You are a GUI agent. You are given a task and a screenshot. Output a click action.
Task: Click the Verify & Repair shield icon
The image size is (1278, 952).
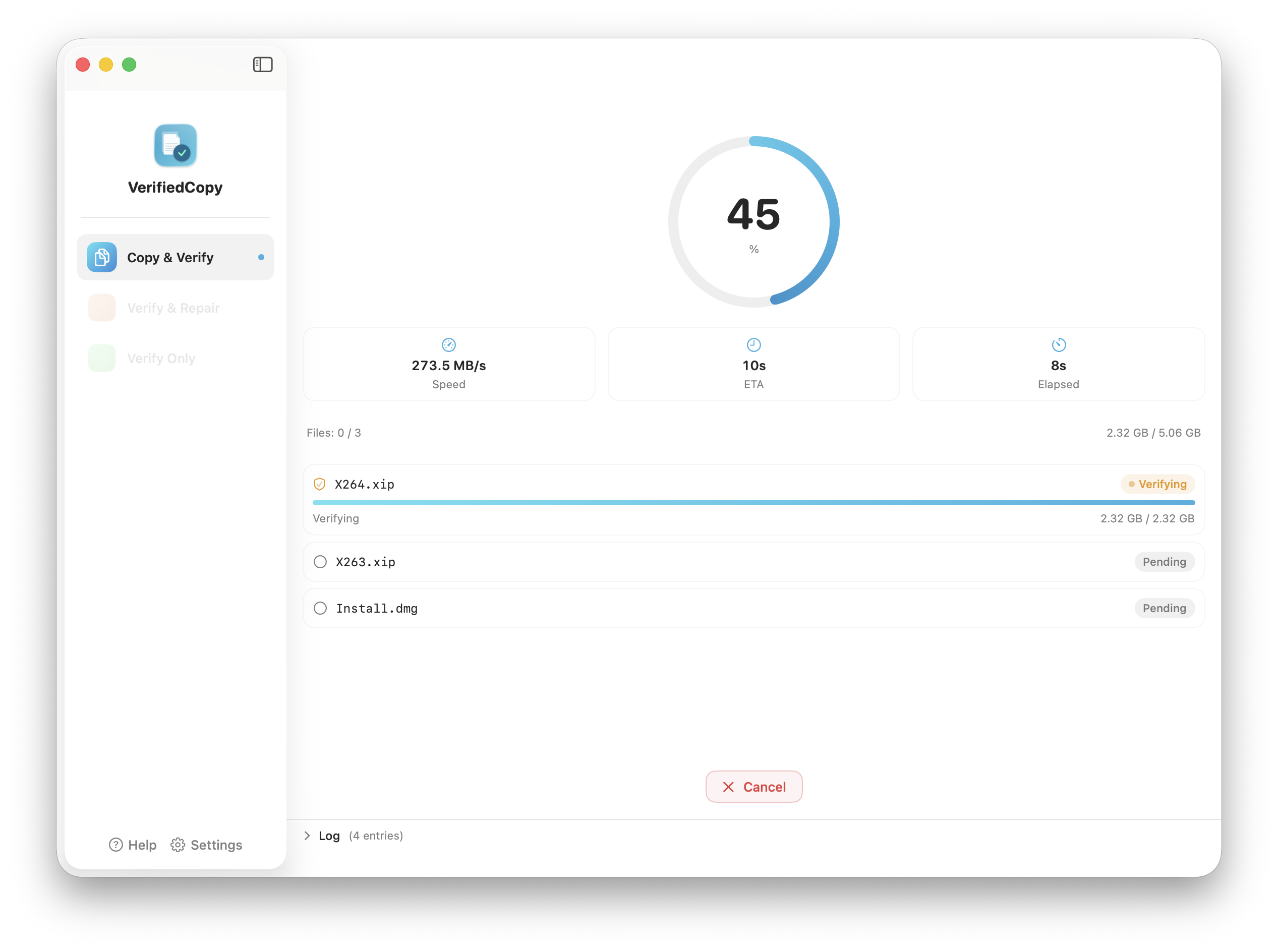[101, 308]
